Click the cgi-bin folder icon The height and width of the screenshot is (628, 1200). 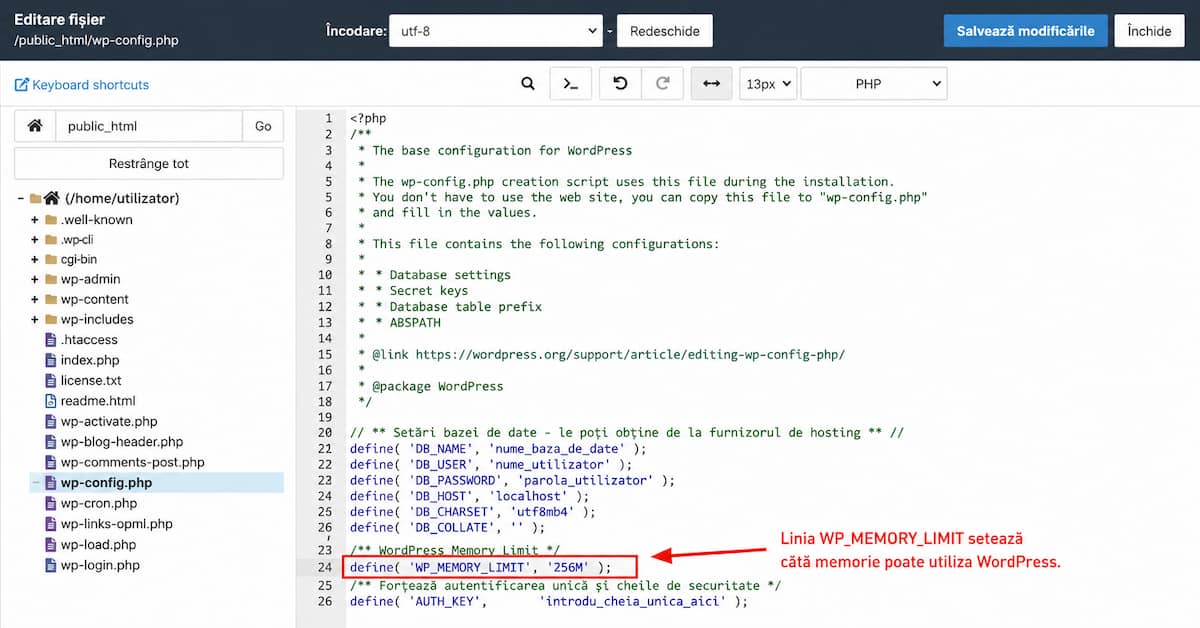[x=50, y=260]
